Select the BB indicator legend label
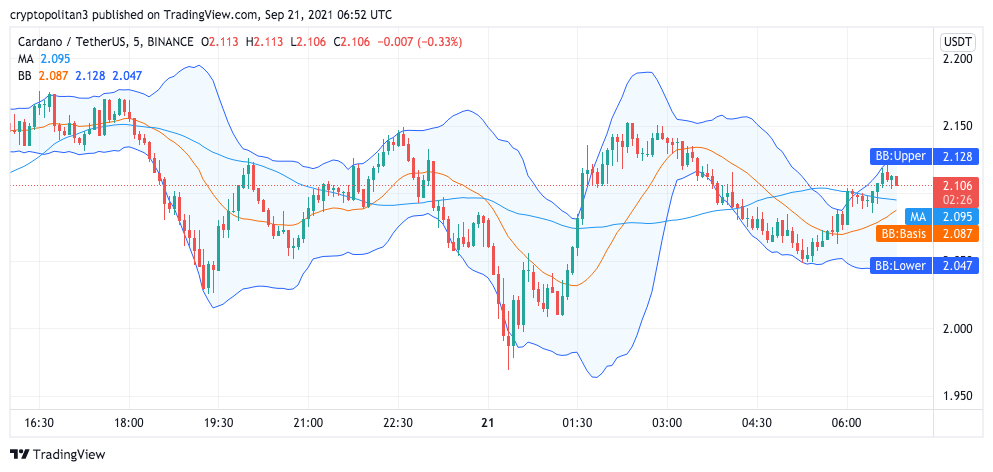 tap(25, 75)
